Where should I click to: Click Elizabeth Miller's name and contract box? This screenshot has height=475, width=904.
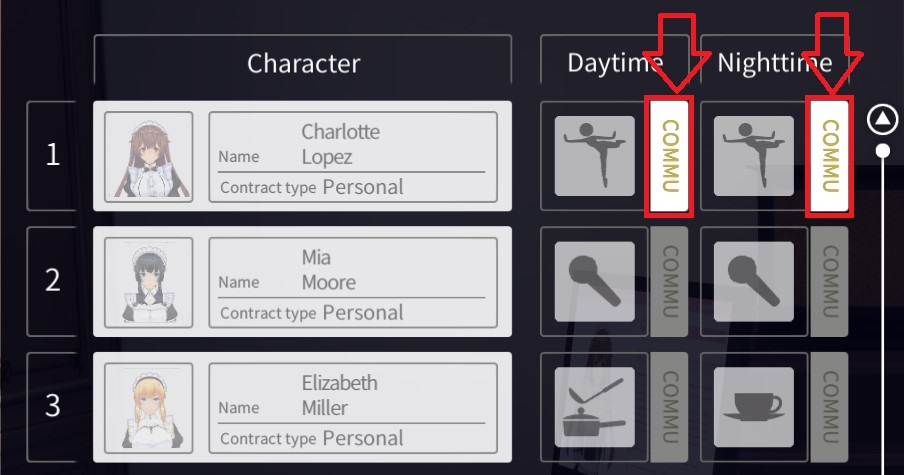352,408
